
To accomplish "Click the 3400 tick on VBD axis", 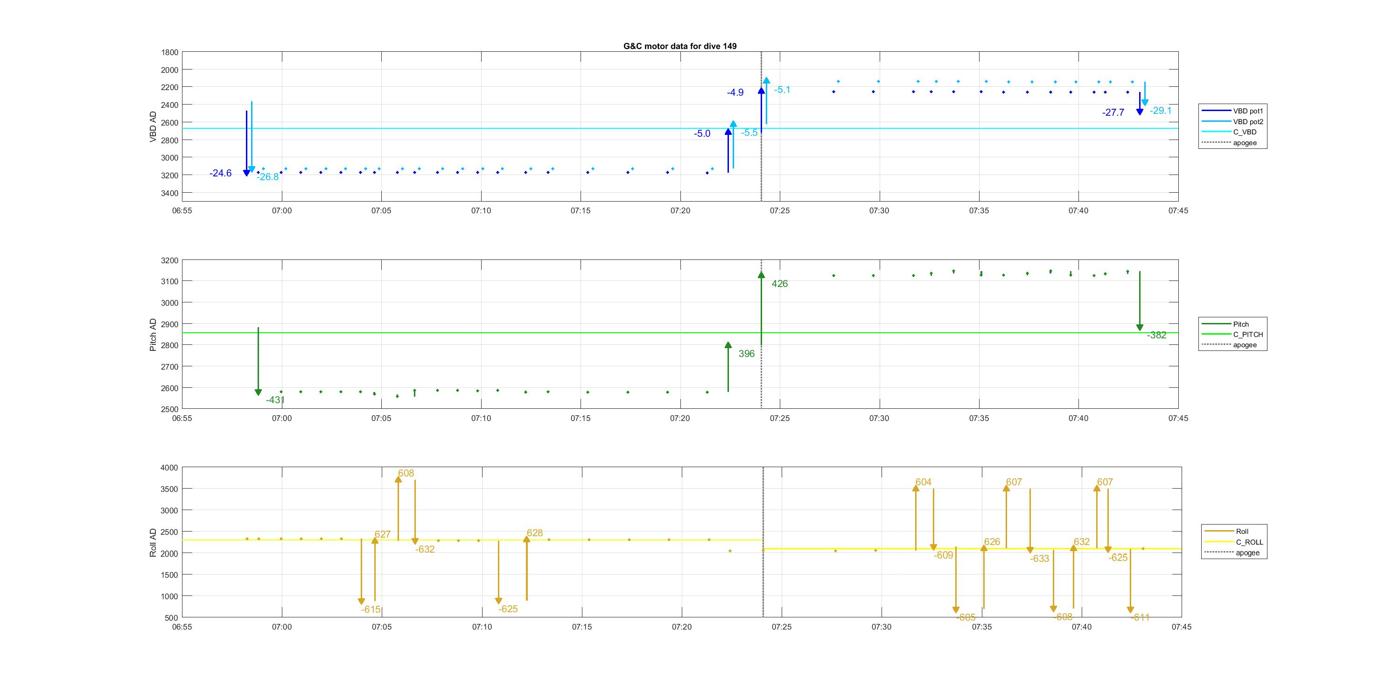I will point(171,192).
